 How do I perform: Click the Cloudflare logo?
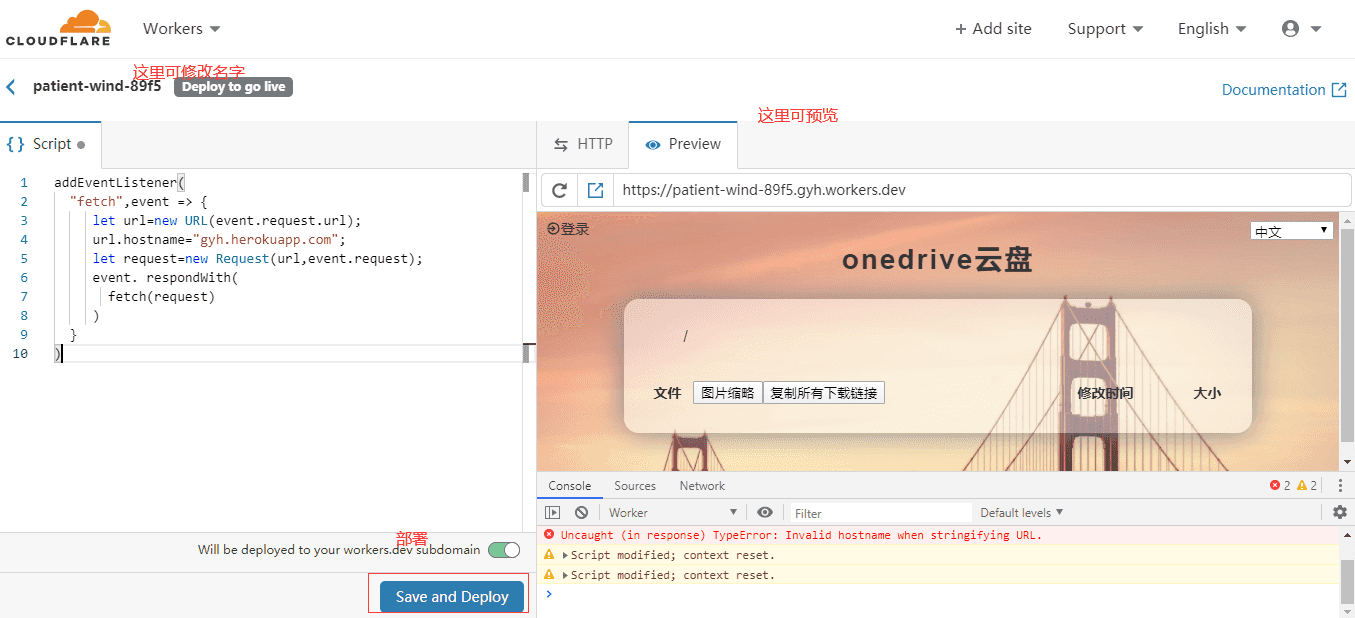pos(58,28)
